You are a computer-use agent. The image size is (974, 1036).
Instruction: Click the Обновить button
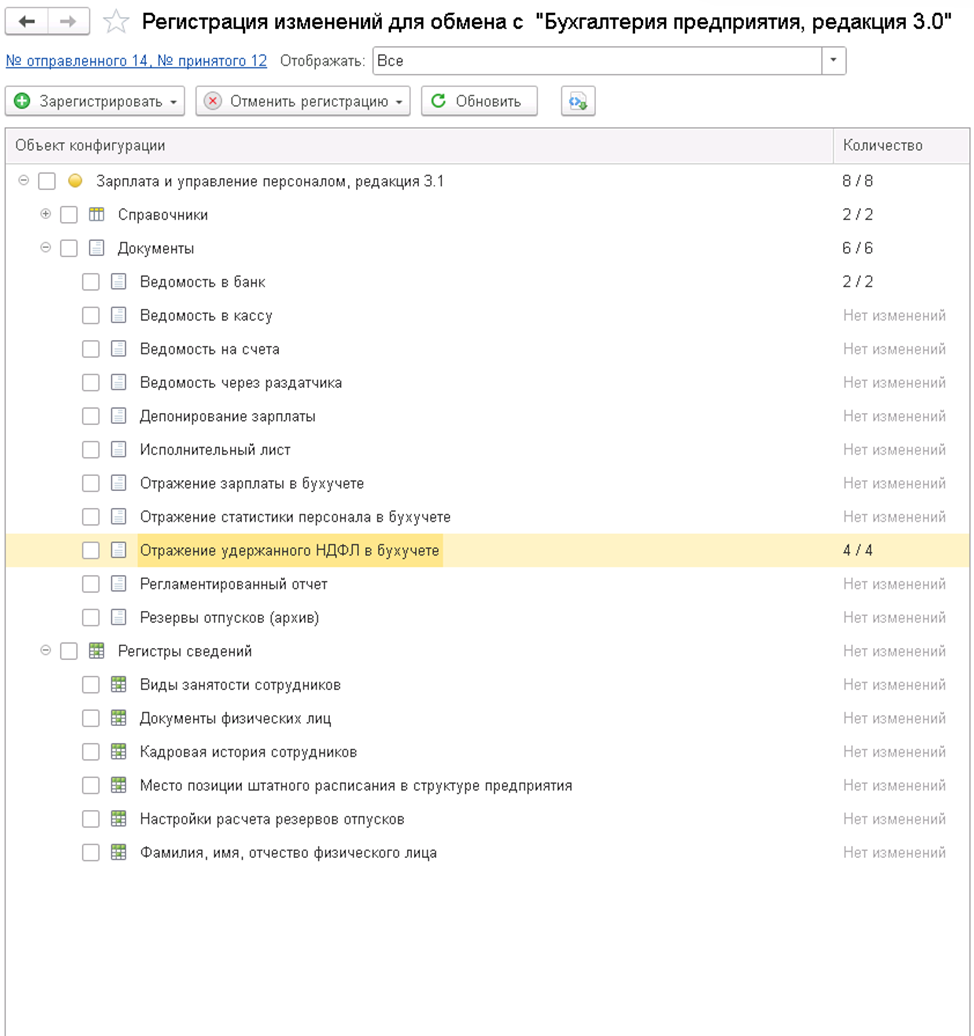[x=480, y=101]
